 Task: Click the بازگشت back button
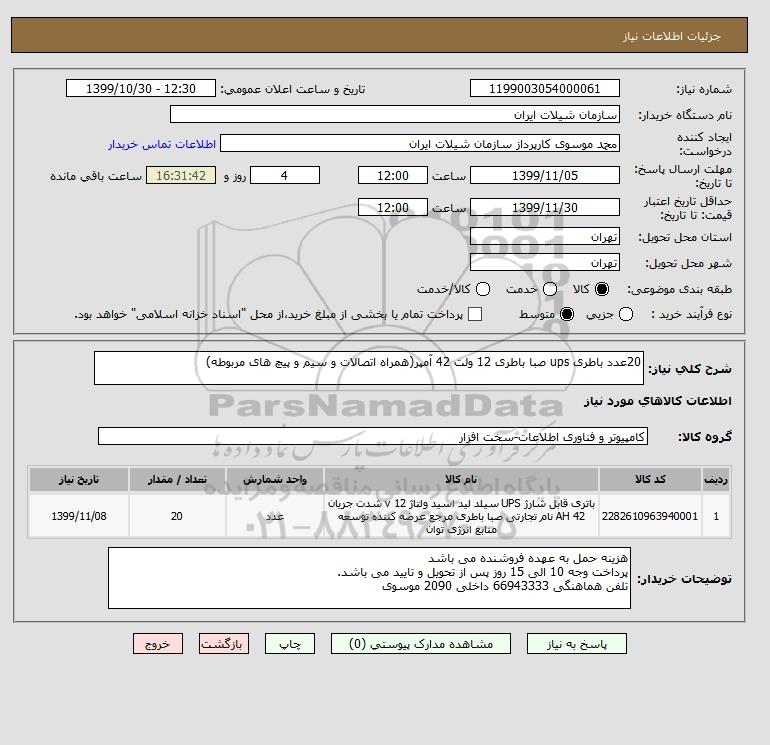click(224, 644)
